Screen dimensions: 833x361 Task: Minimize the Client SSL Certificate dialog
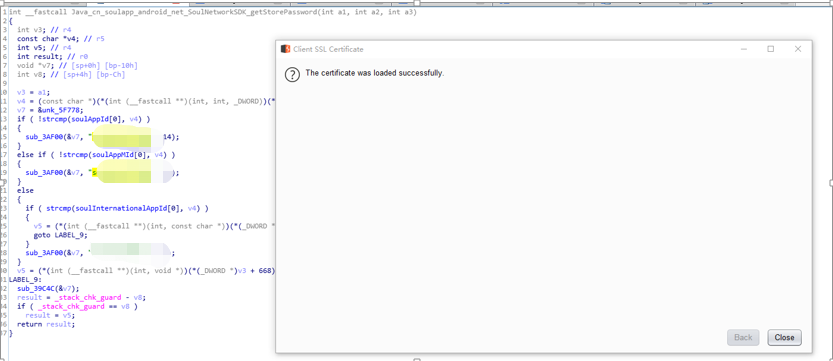tap(744, 49)
